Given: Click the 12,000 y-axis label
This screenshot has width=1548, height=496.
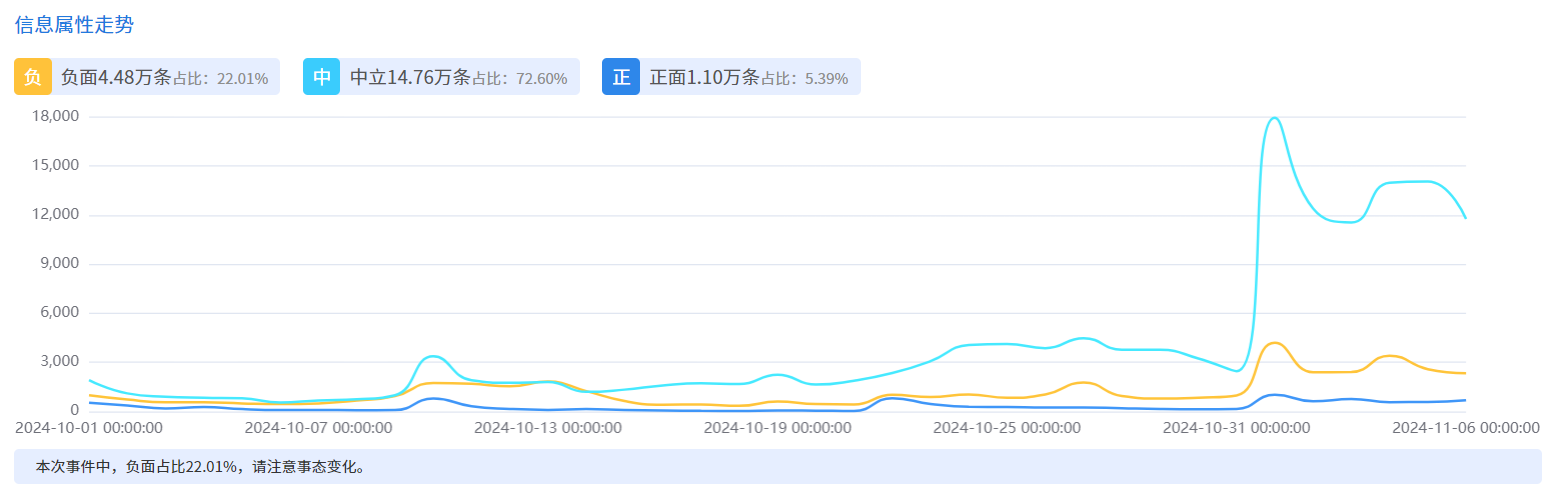Looking at the screenshot, I should (x=55, y=215).
